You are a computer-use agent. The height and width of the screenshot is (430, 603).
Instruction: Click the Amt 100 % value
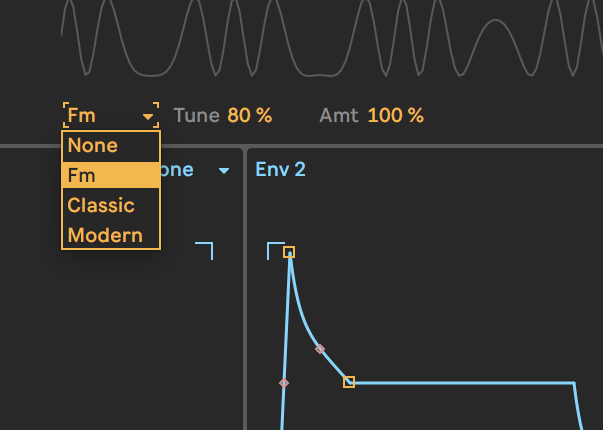(x=395, y=115)
